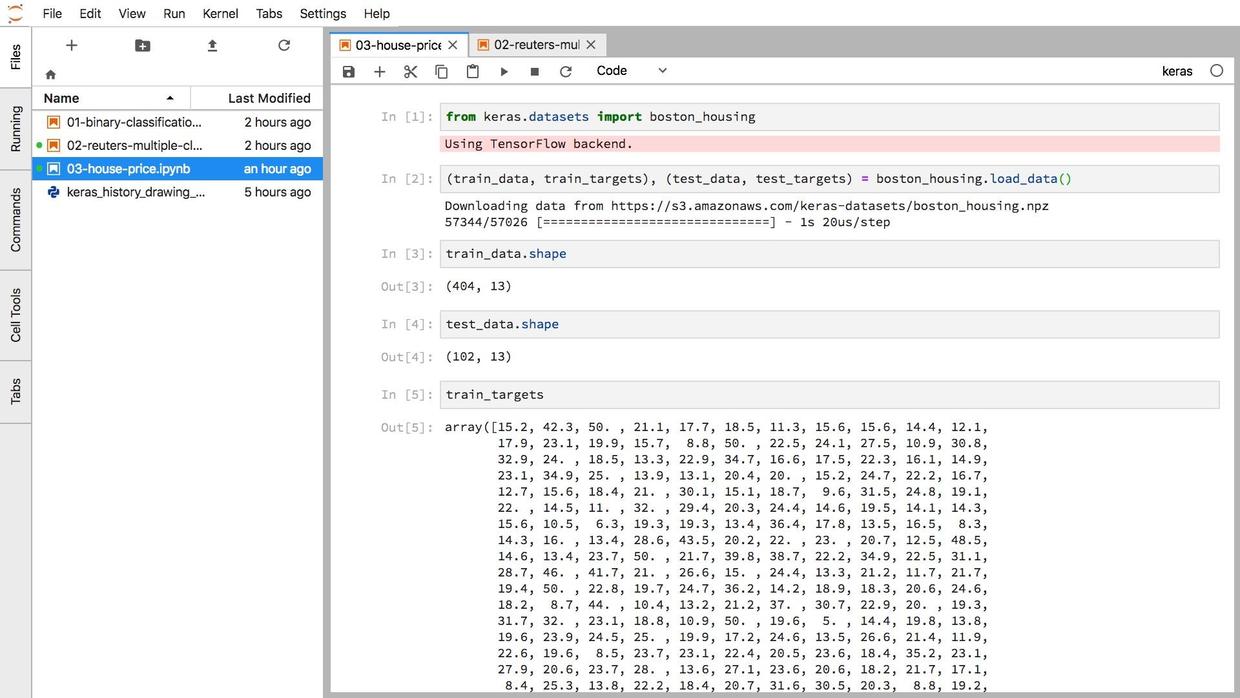1240x698 pixels.
Task: Click the save notebook icon
Action: click(348, 72)
